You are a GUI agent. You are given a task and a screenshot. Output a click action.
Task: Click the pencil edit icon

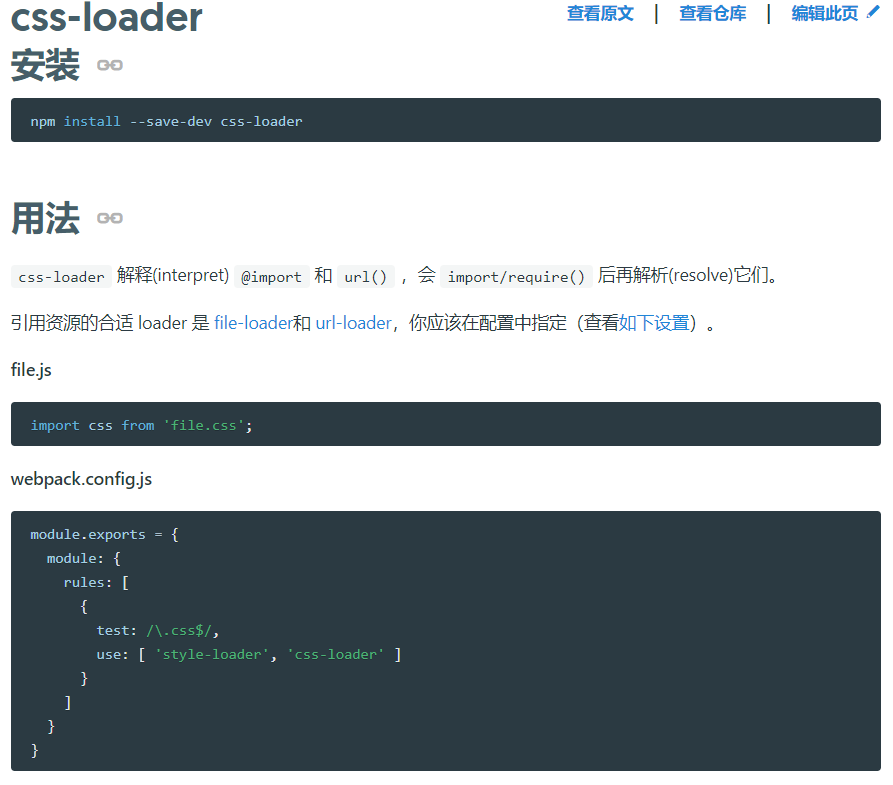(x=873, y=13)
